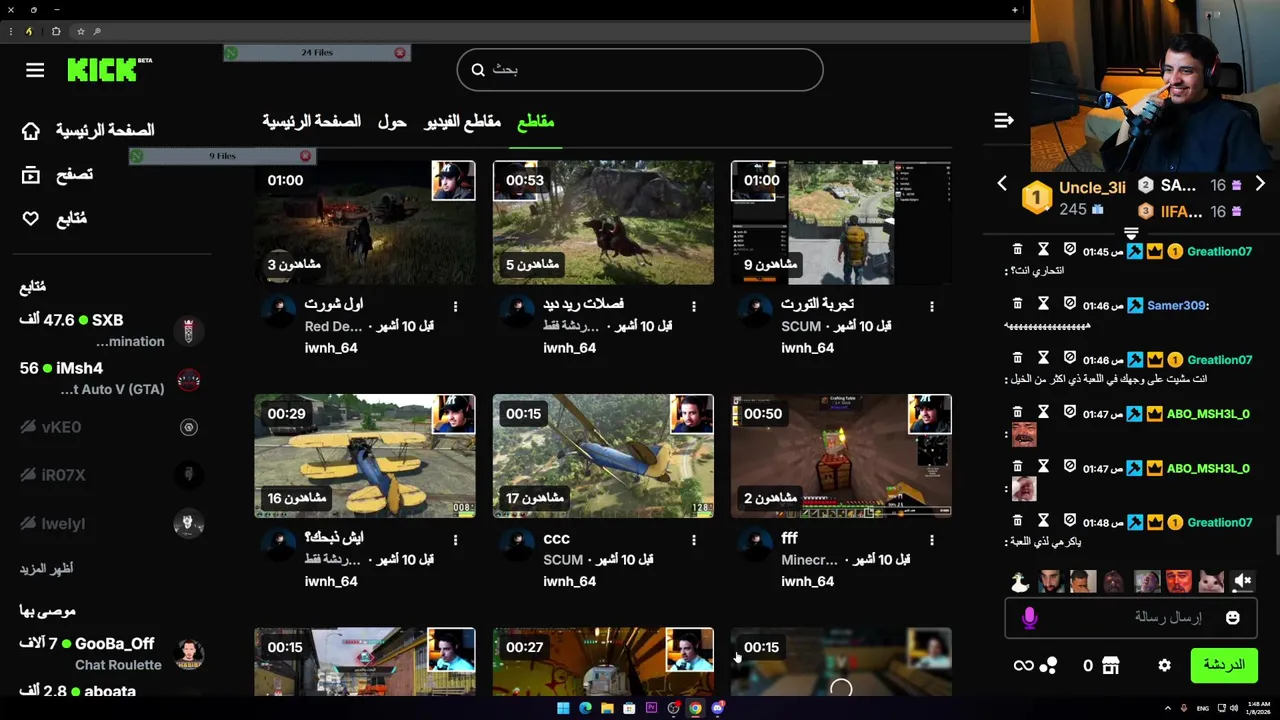1280x720 pixels.
Task: Expand followed channels with أظهر المزيد
Action: (x=46, y=568)
